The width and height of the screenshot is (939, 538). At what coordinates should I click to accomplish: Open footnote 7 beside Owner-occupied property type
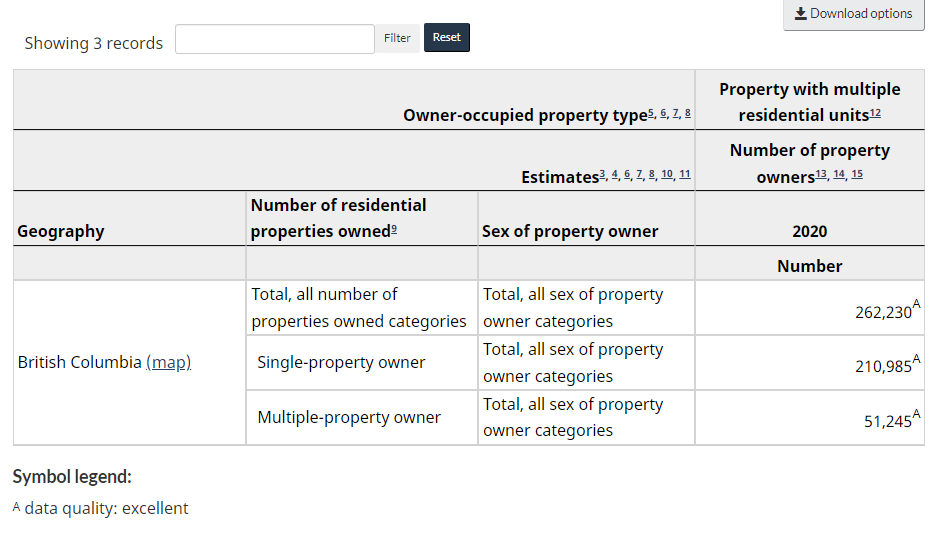tap(676, 113)
